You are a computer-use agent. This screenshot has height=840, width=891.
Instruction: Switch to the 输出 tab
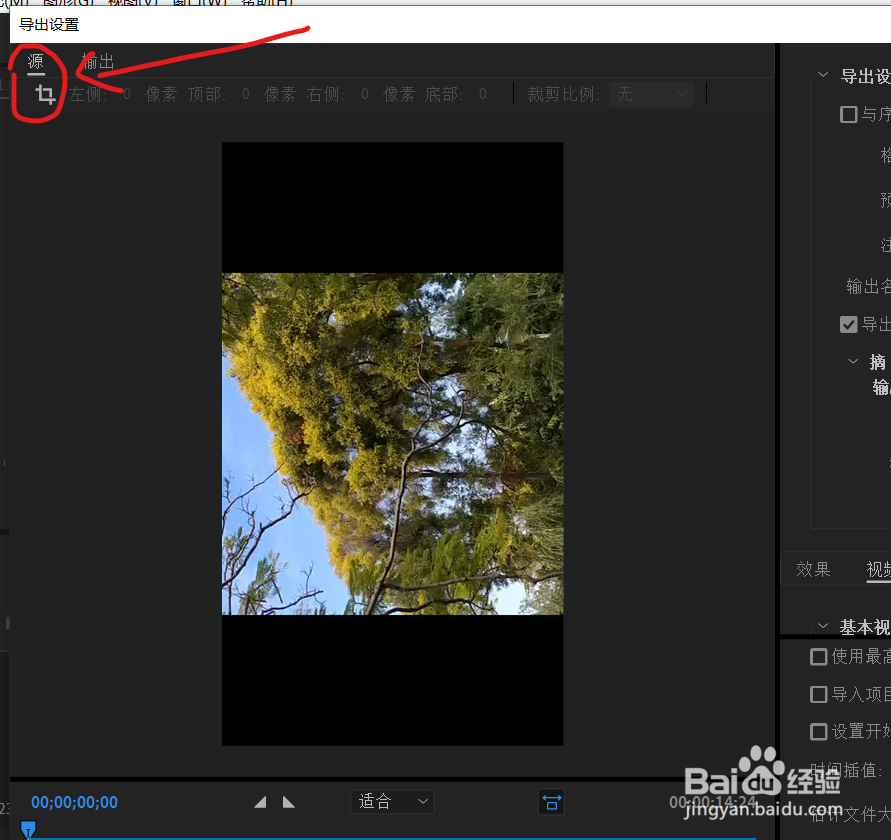coord(98,61)
